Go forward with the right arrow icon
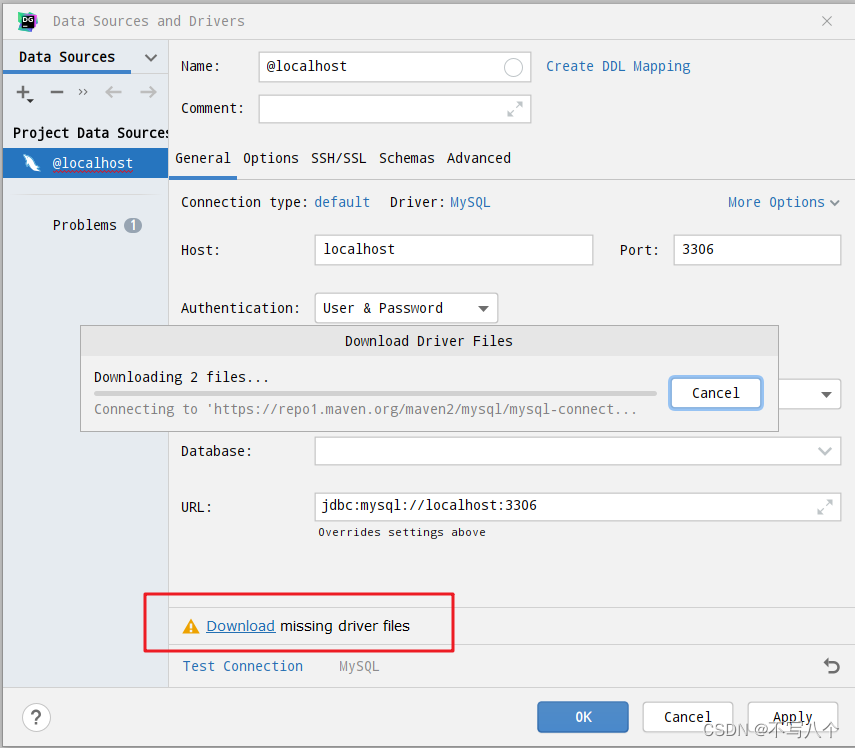This screenshot has height=748, width=855. pyautogui.click(x=148, y=92)
